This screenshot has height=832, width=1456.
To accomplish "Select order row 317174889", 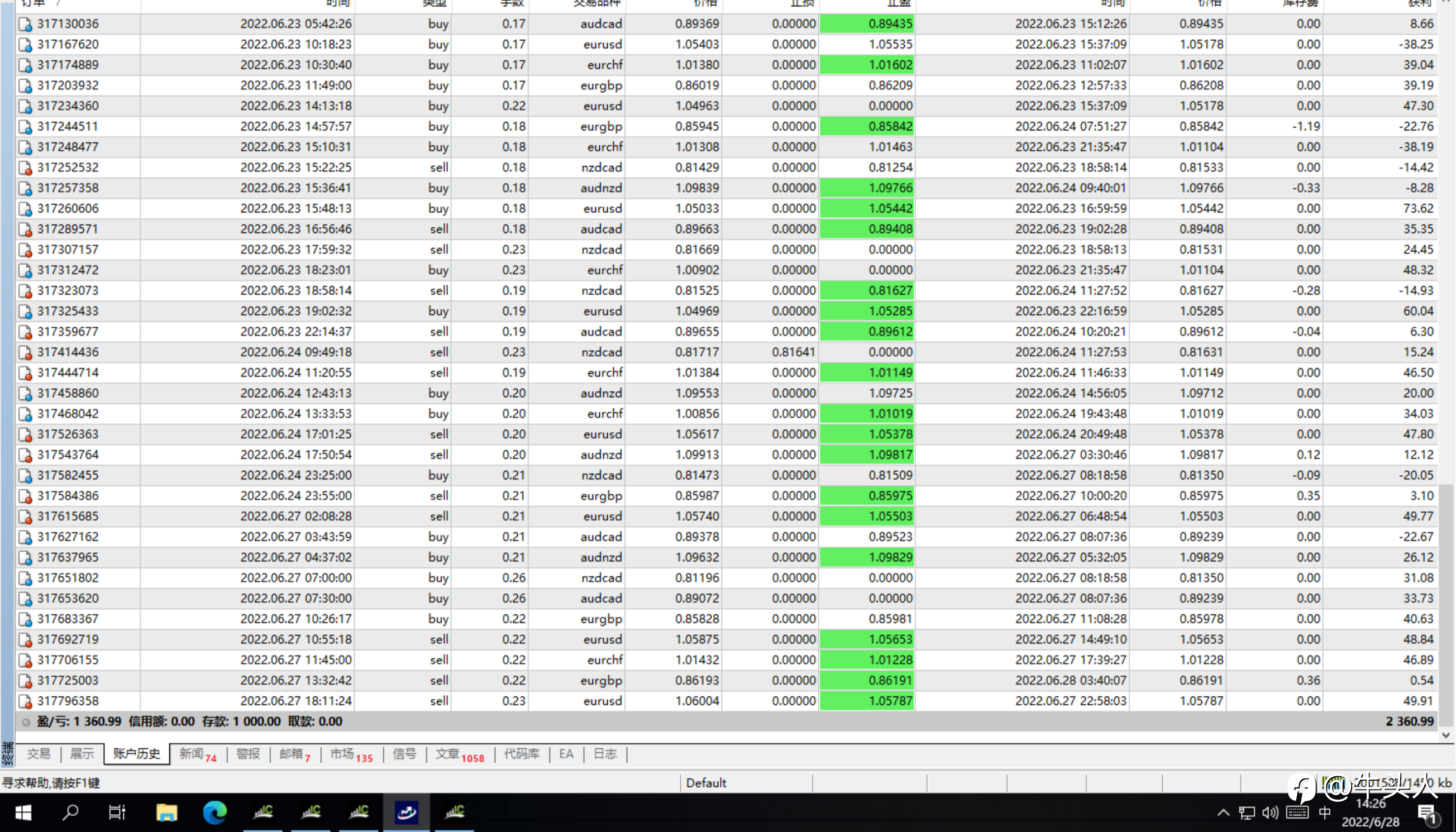I will (725, 65).
